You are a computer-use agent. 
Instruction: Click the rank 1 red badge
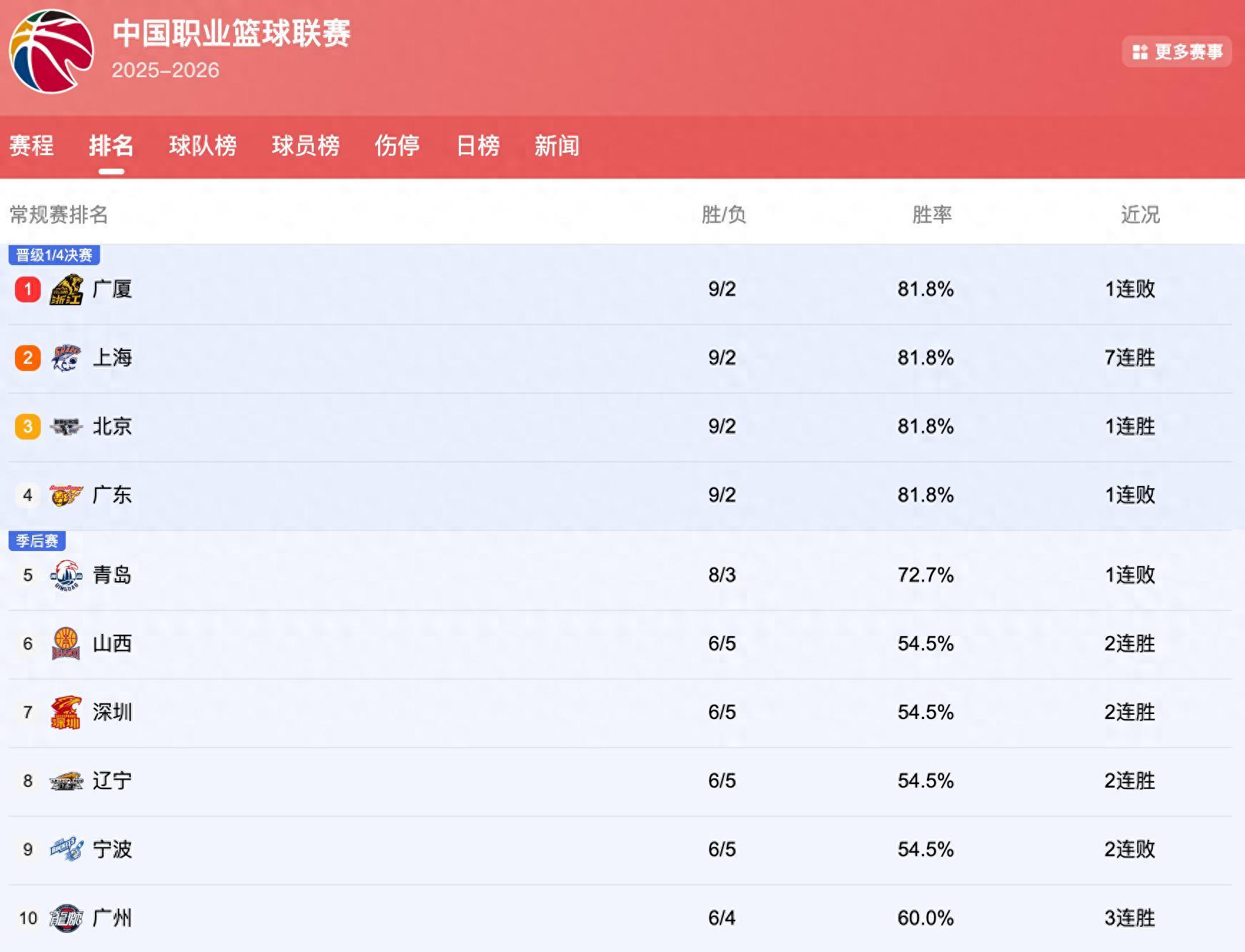pos(28,289)
